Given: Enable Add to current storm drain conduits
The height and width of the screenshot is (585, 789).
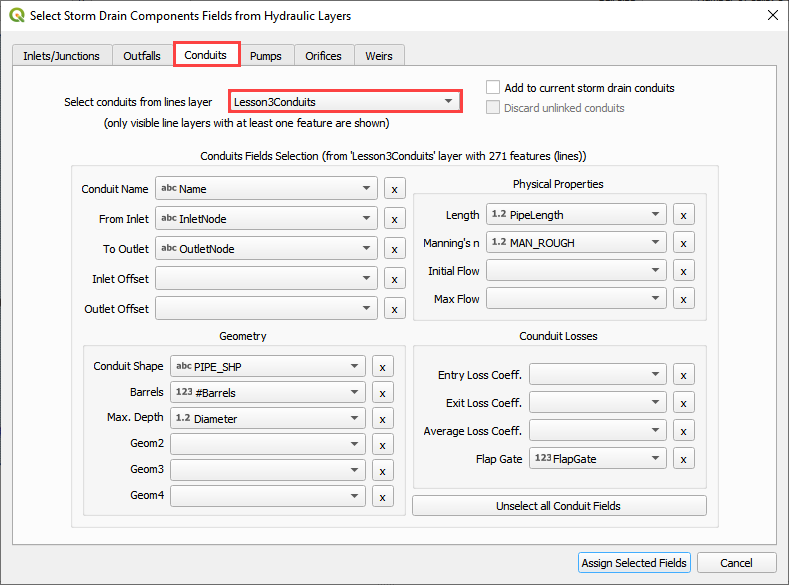Looking at the screenshot, I should [x=493, y=88].
